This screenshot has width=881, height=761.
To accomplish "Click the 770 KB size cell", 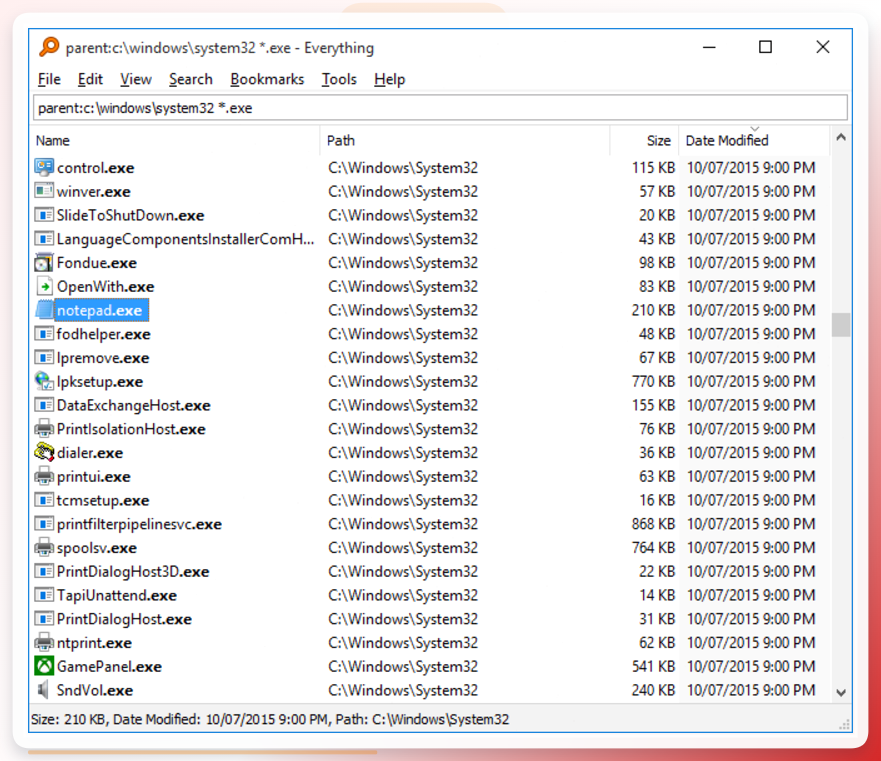I will (x=653, y=381).
